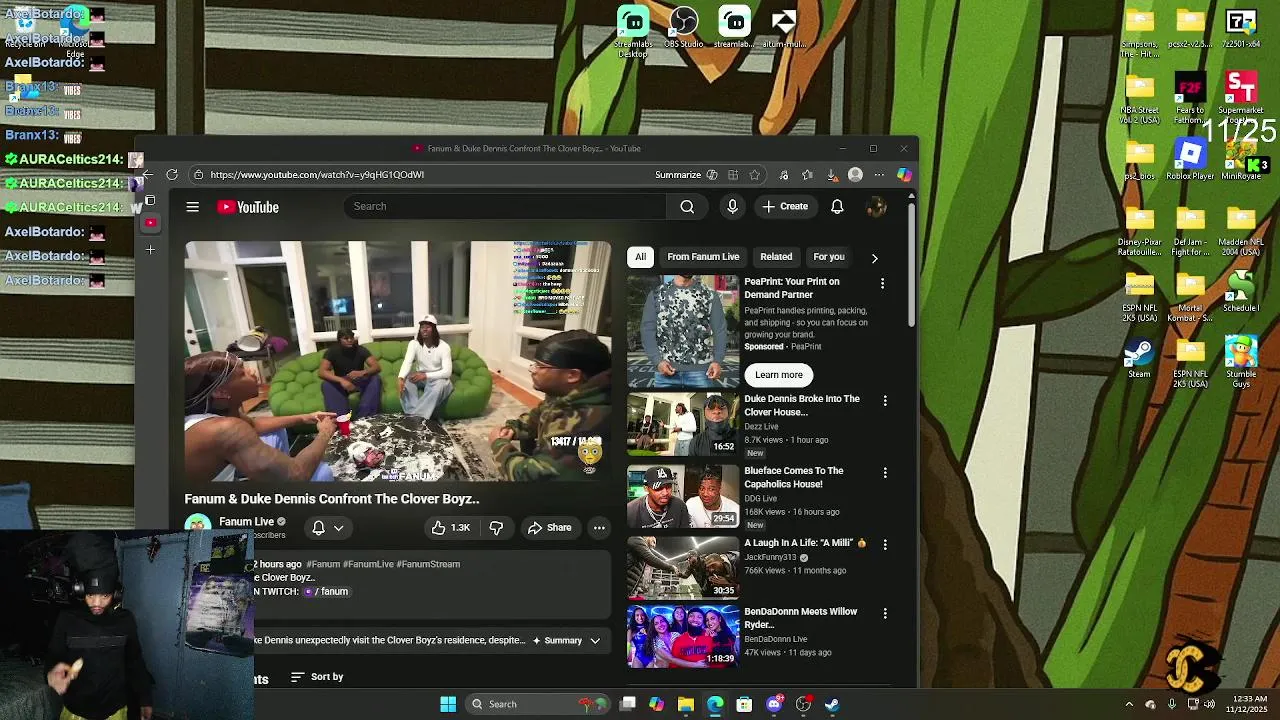1280x720 pixels.
Task: Dislike the Fanum video
Action: [496, 527]
